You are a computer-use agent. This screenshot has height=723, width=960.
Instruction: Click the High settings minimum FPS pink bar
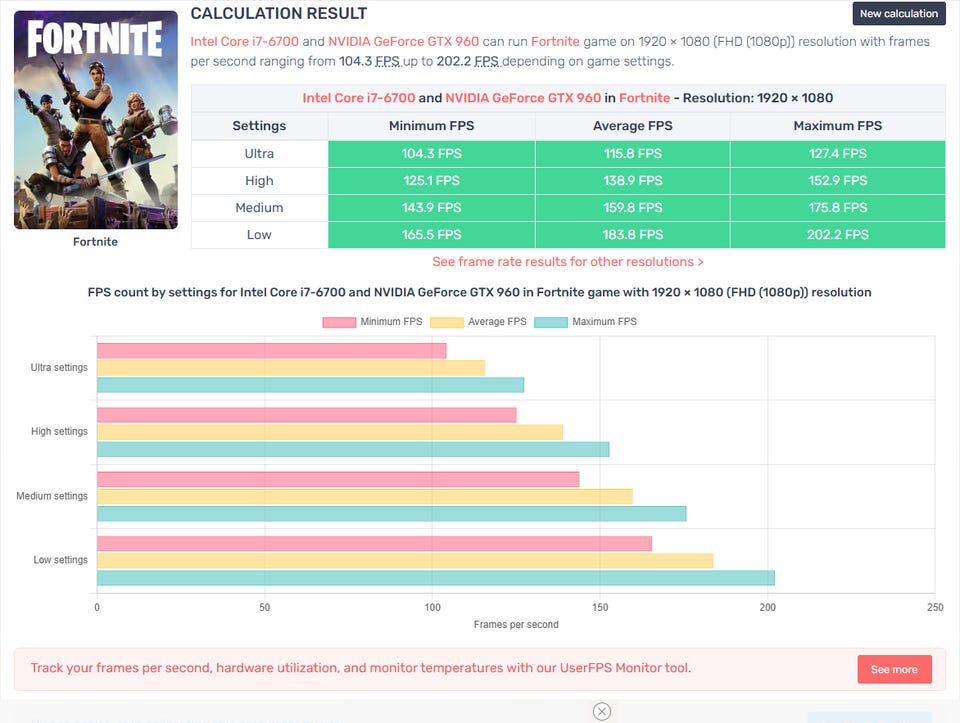307,415
